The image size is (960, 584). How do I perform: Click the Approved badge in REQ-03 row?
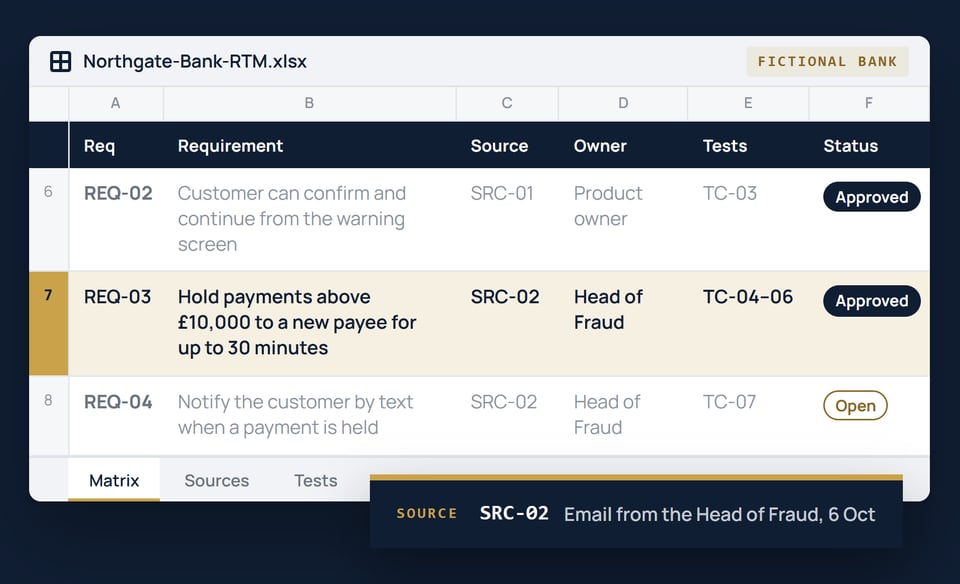click(x=872, y=301)
